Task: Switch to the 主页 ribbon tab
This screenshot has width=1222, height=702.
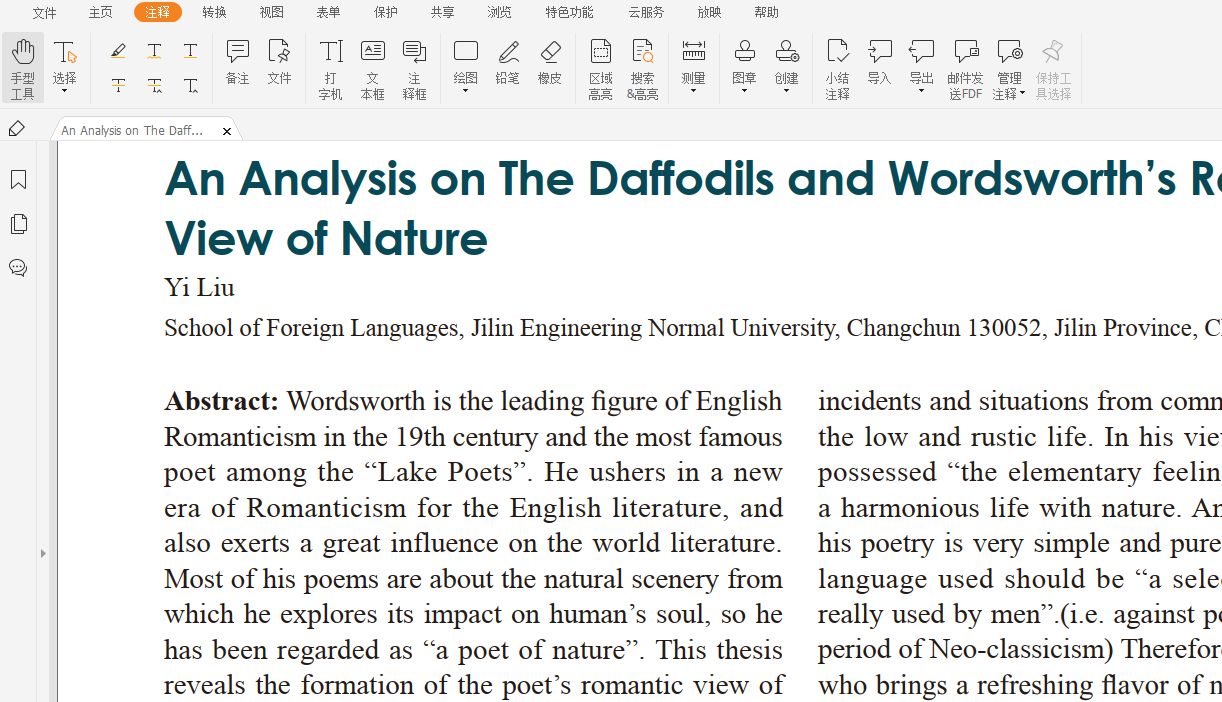Action: 100,12
